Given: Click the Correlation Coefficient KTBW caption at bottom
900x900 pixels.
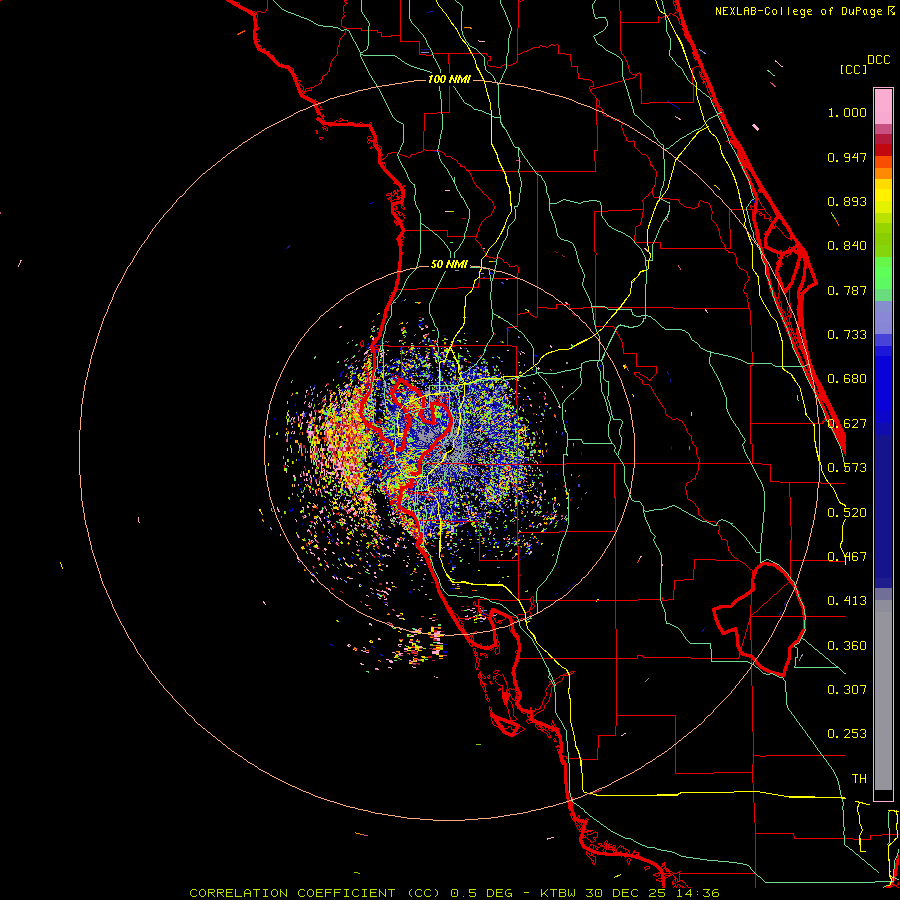Looking at the screenshot, I should tap(454, 893).
